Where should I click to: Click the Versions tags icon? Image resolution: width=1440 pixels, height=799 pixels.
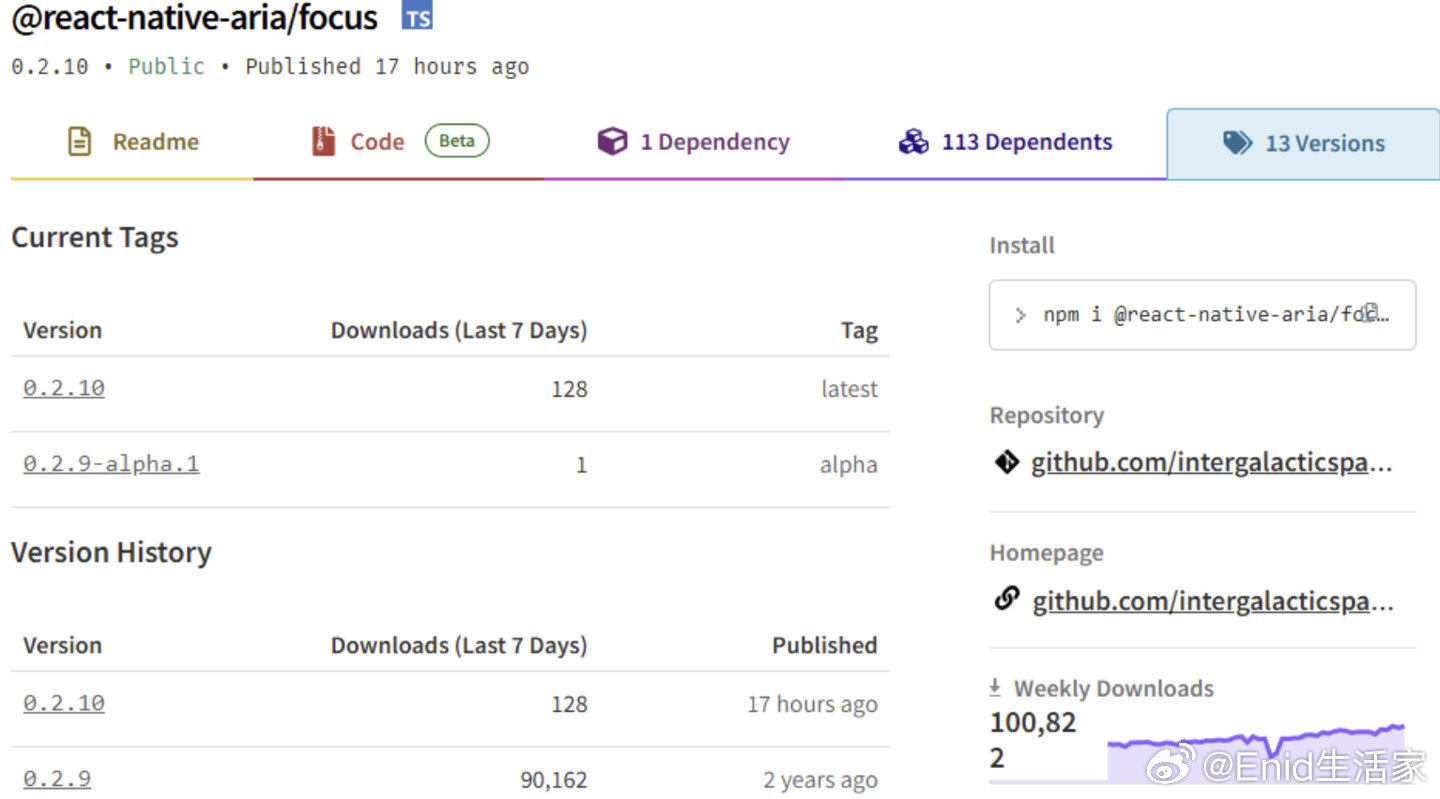pos(1237,143)
